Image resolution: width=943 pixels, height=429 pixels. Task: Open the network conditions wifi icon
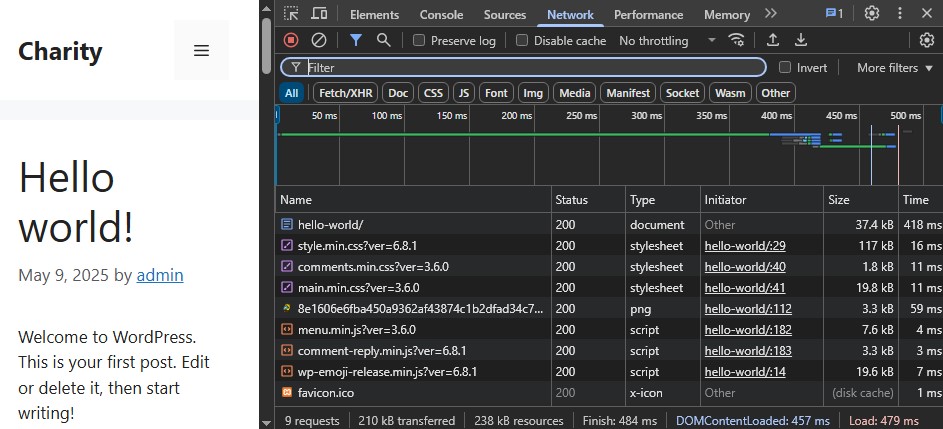[x=737, y=40]
